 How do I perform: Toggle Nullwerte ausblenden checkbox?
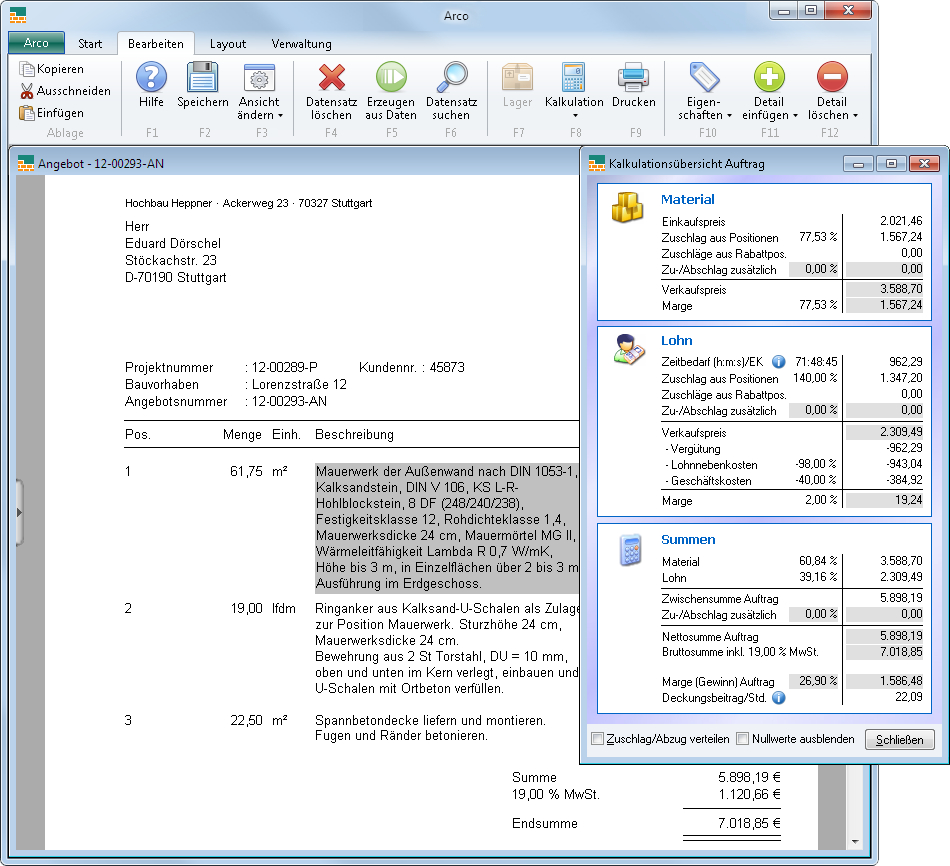pos(743,739)
